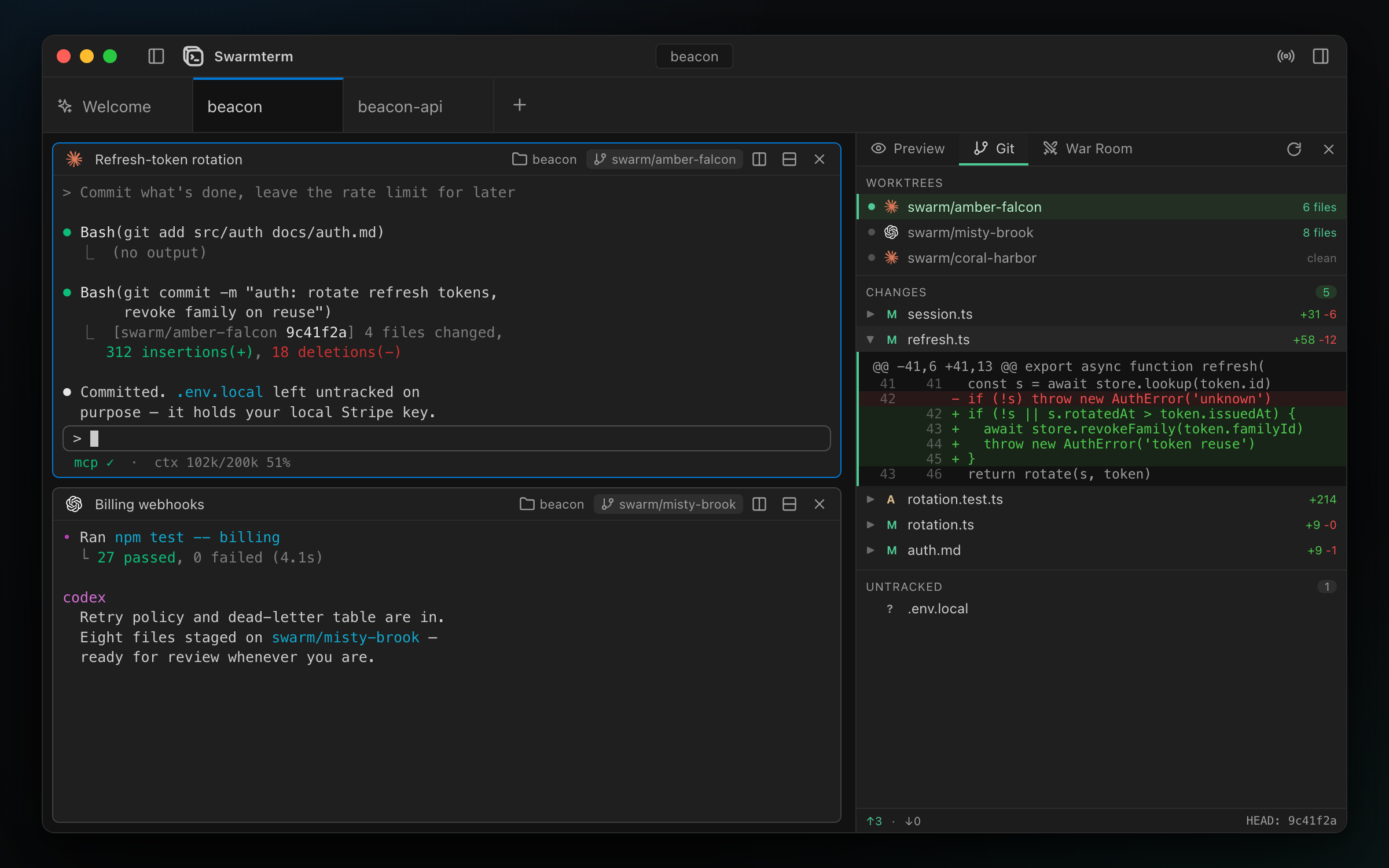Split Billing webhooks pane horizontally
The image size is (1389, 868).
click(789, 504)
